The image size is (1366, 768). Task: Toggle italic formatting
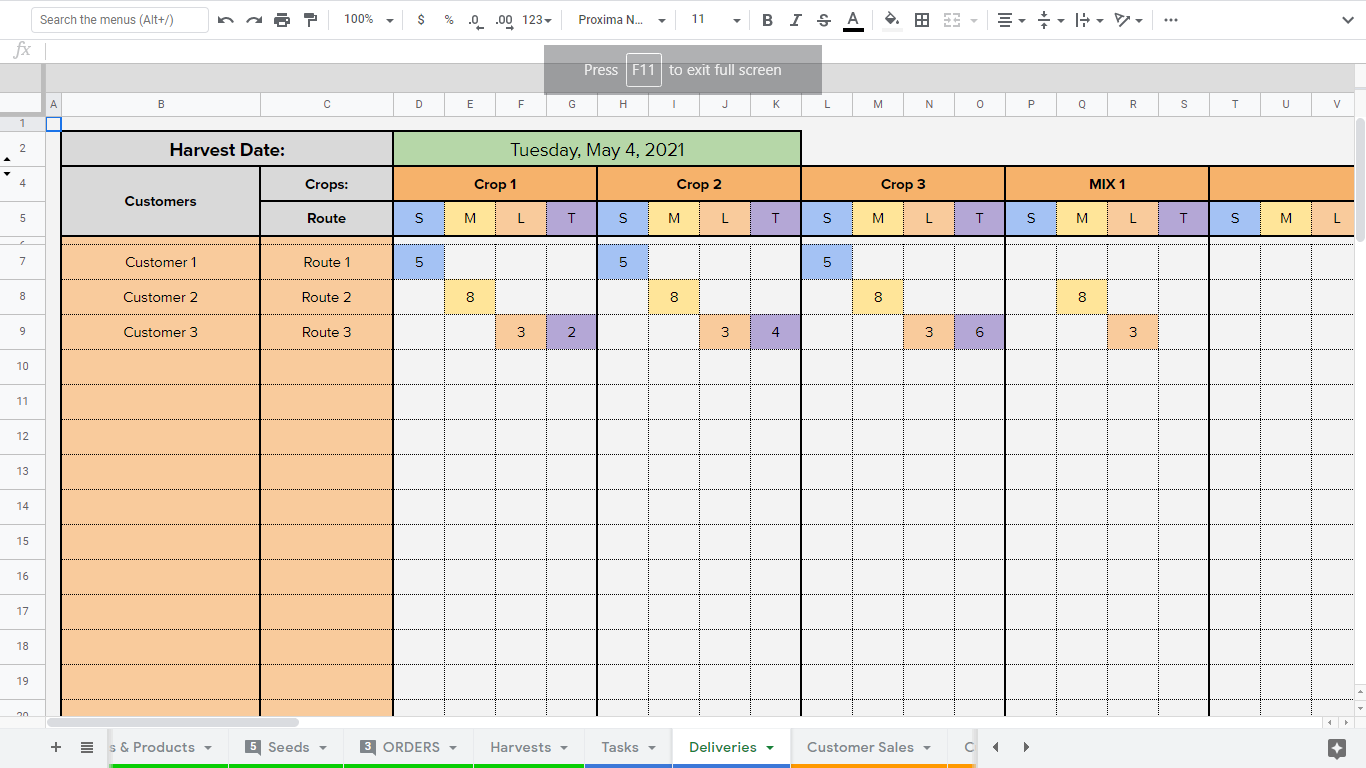[795, 20]
